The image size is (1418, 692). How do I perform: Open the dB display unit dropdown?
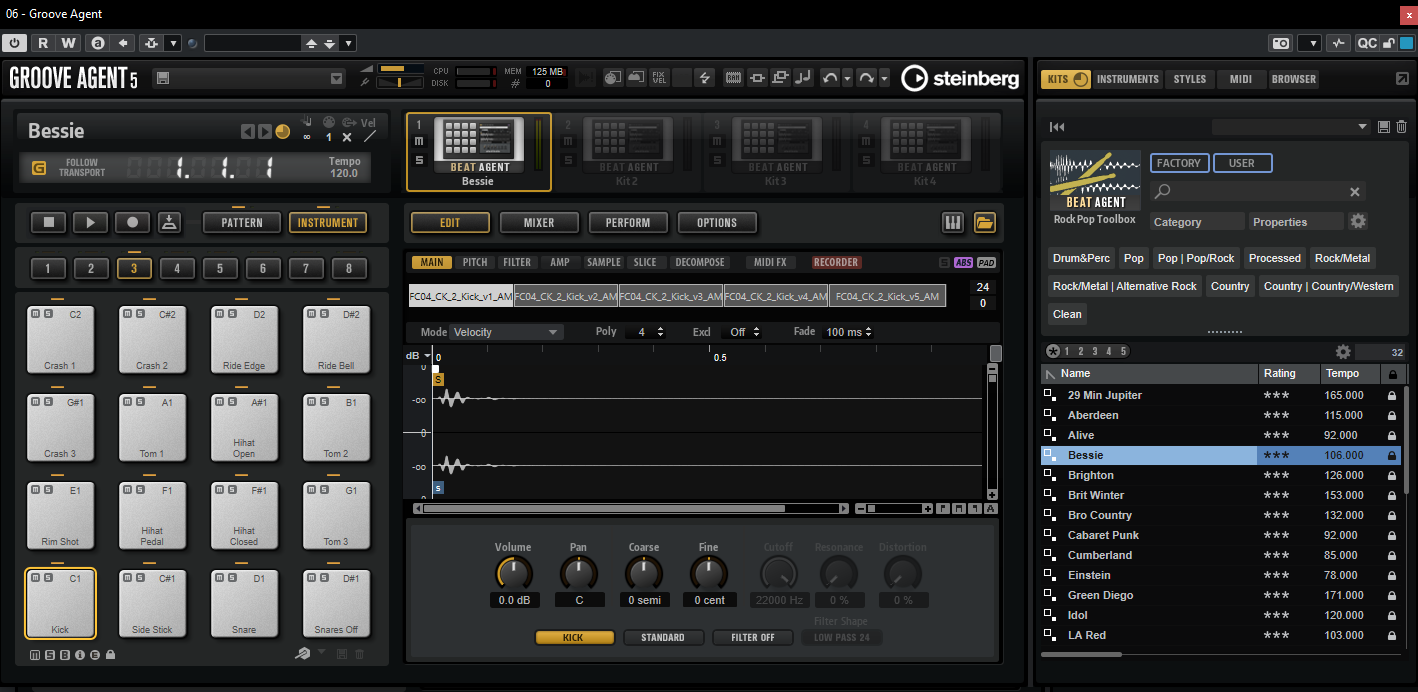point(418,355)
